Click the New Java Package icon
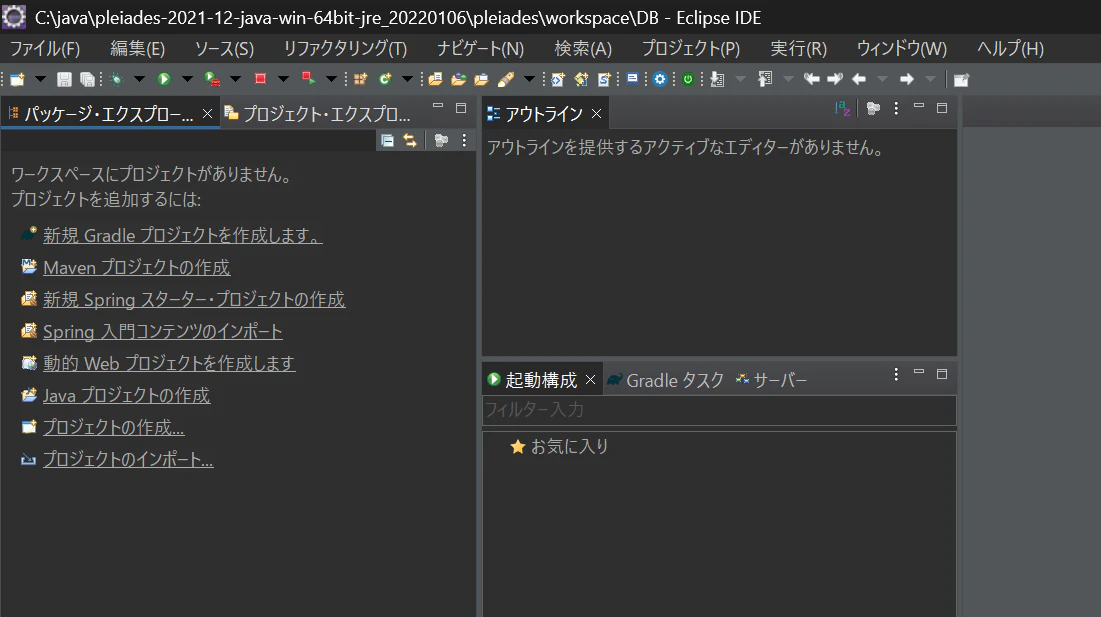 pos(360,79)
